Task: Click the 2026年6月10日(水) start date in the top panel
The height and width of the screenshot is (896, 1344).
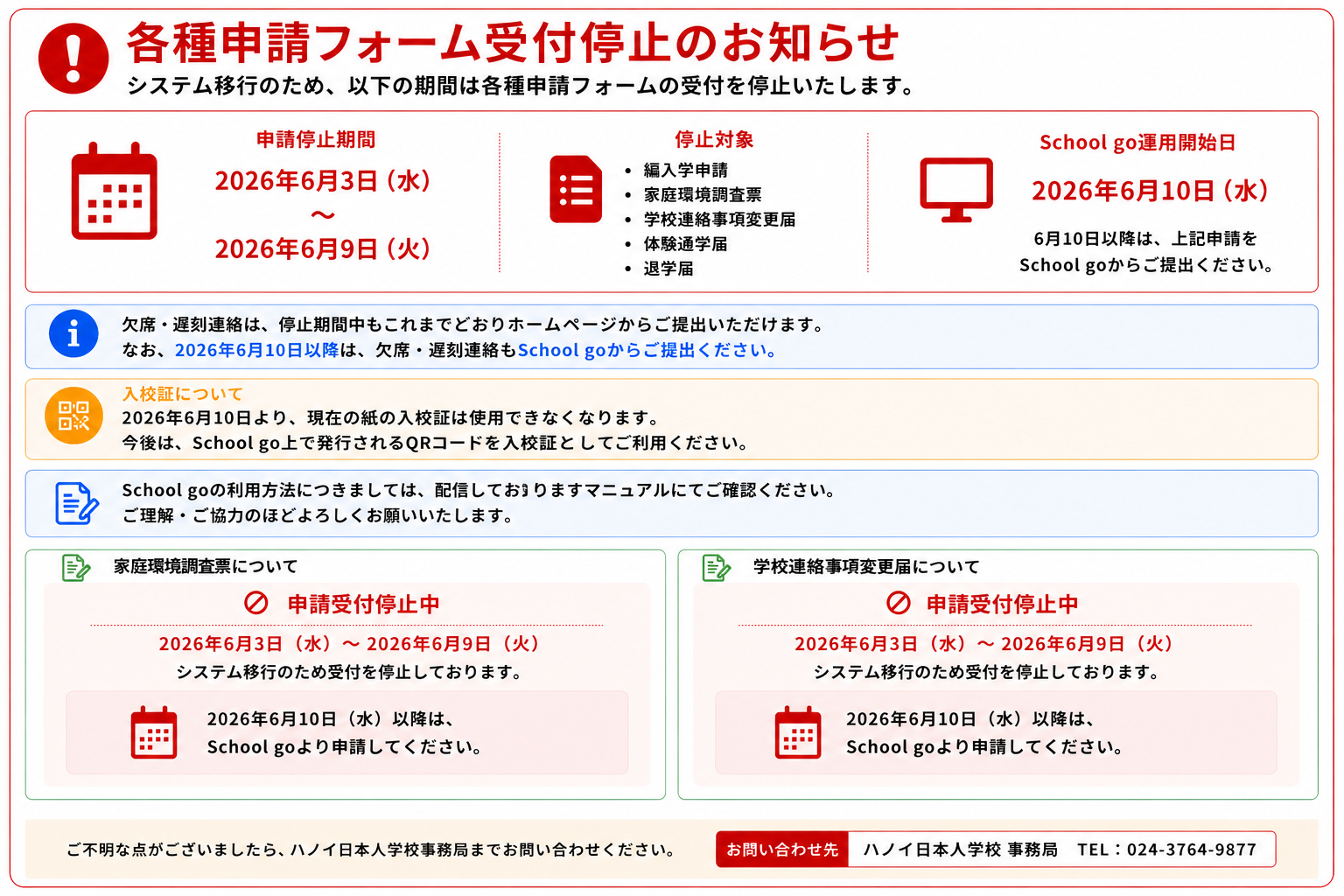Action: point(1150,191)
